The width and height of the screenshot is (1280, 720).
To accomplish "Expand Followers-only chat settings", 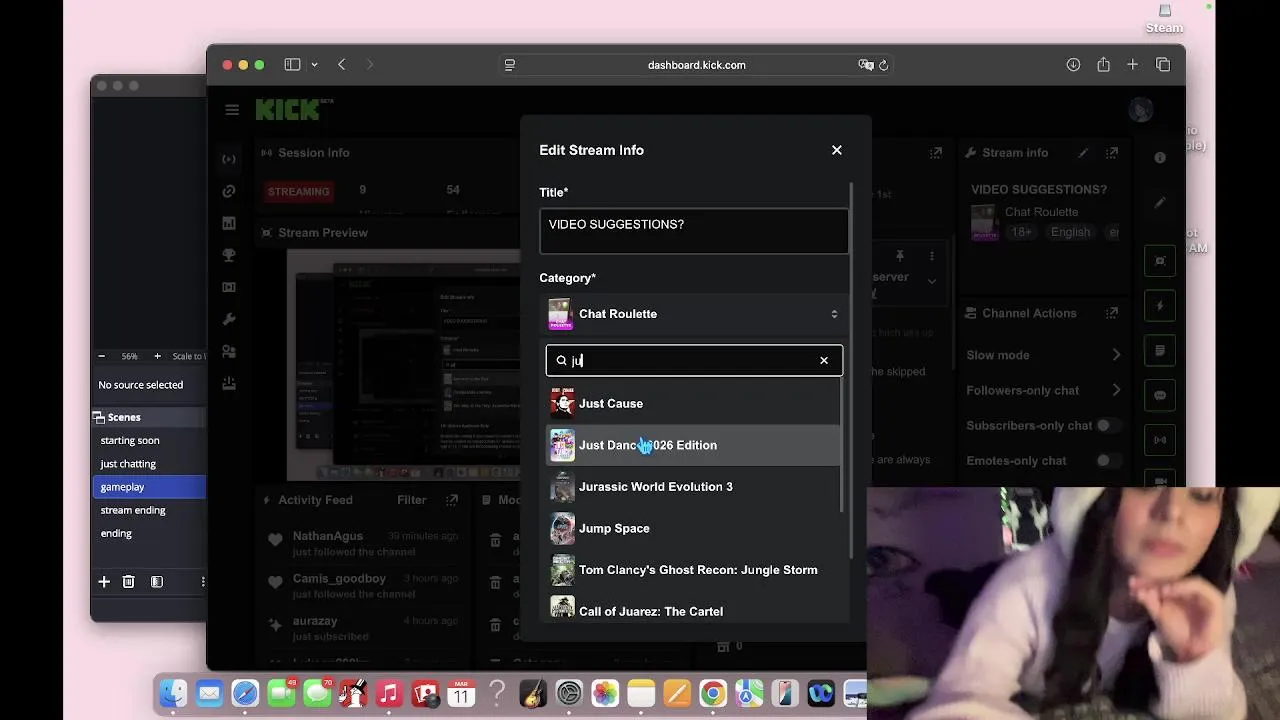I will 1117,390.
